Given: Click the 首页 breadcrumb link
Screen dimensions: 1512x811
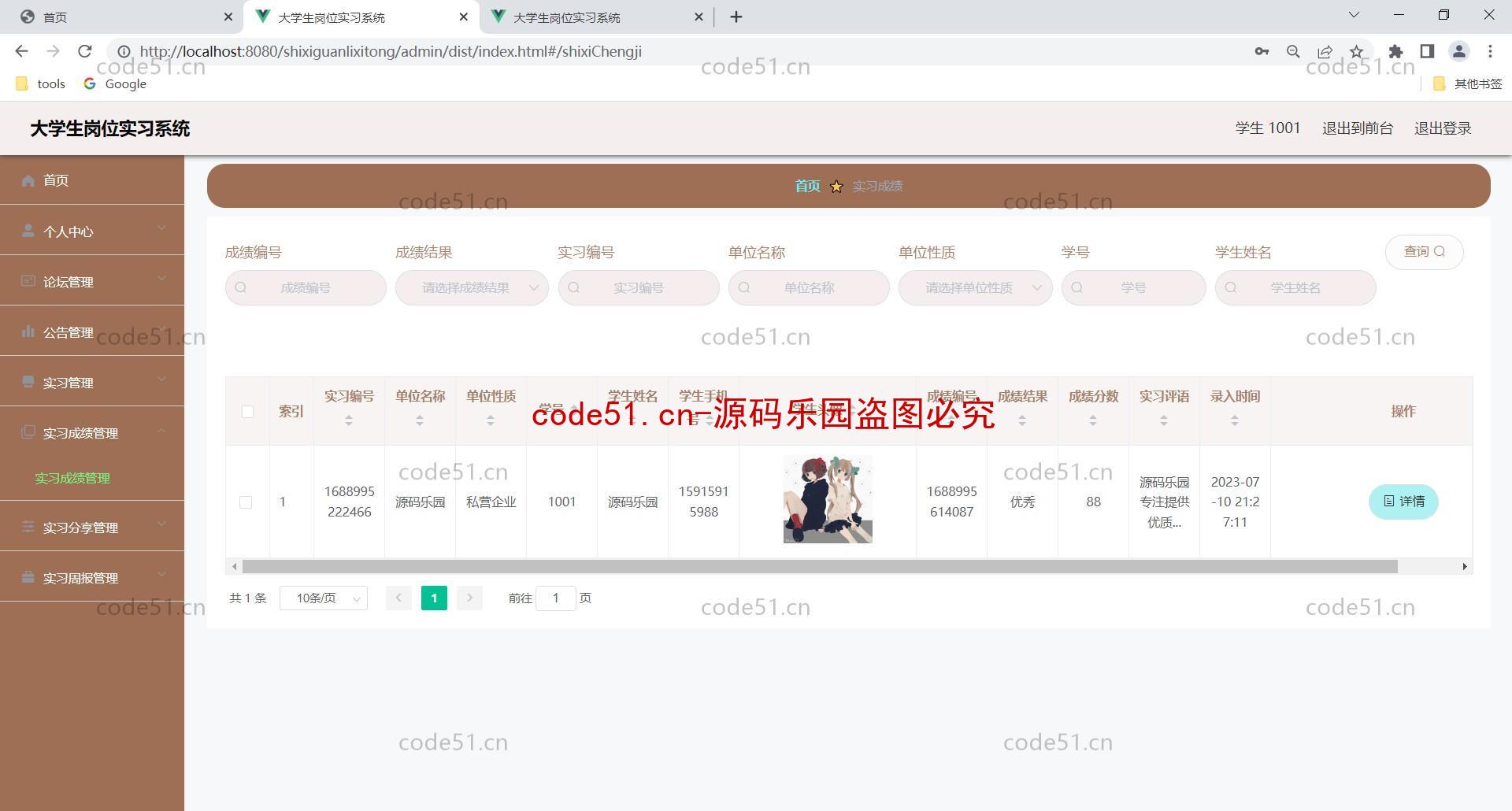Looking at the screenshot, I should tap(807, 187).
